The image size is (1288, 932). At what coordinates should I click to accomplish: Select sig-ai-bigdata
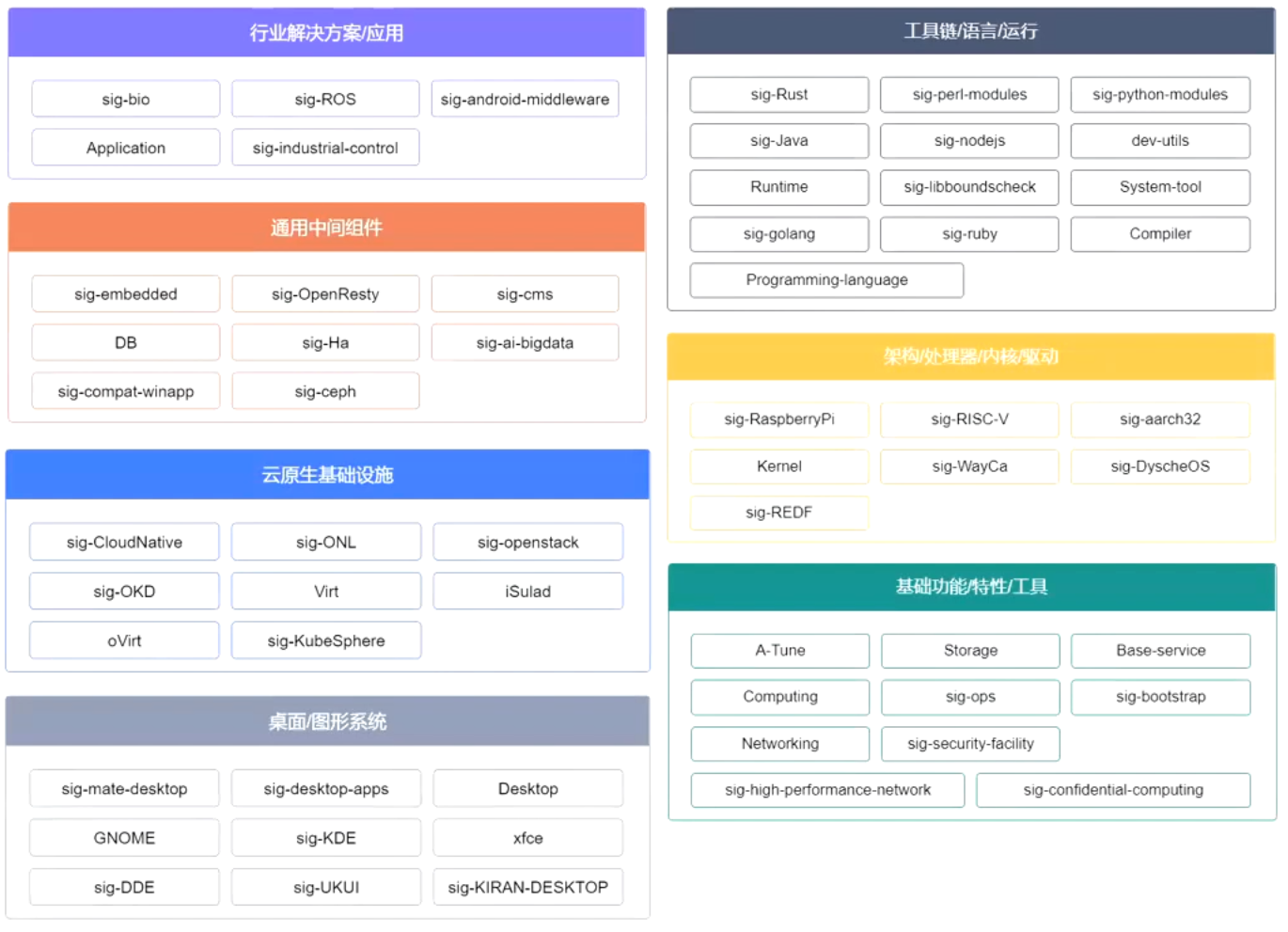tap(525, 343)
